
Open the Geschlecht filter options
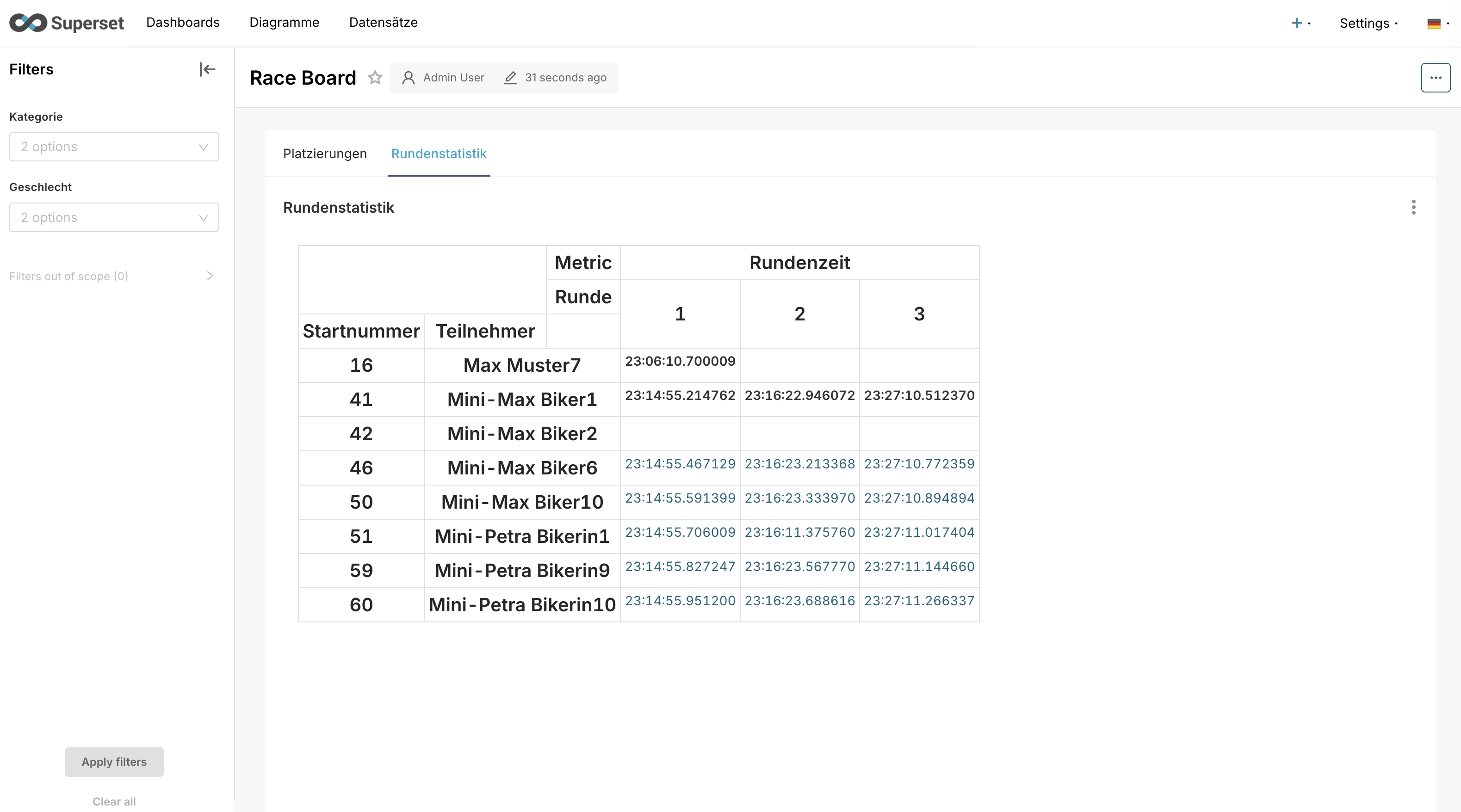pyautogui.click(x=113, y=217)
